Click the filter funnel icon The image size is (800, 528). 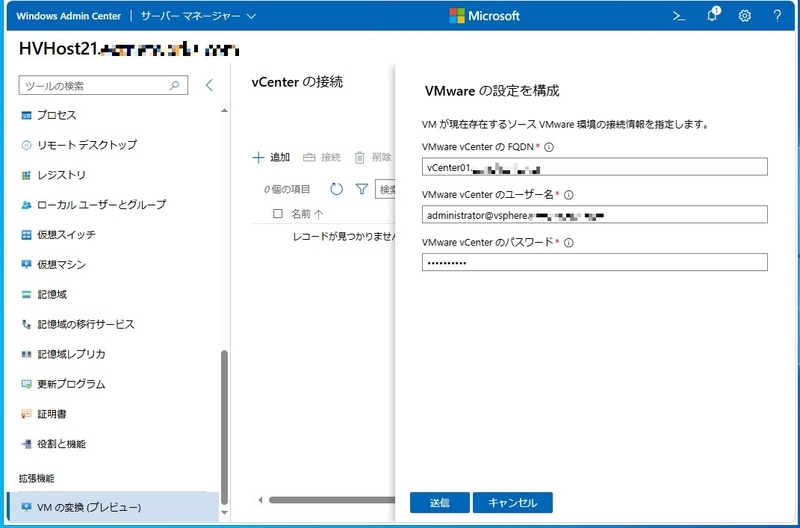[362, 189]
